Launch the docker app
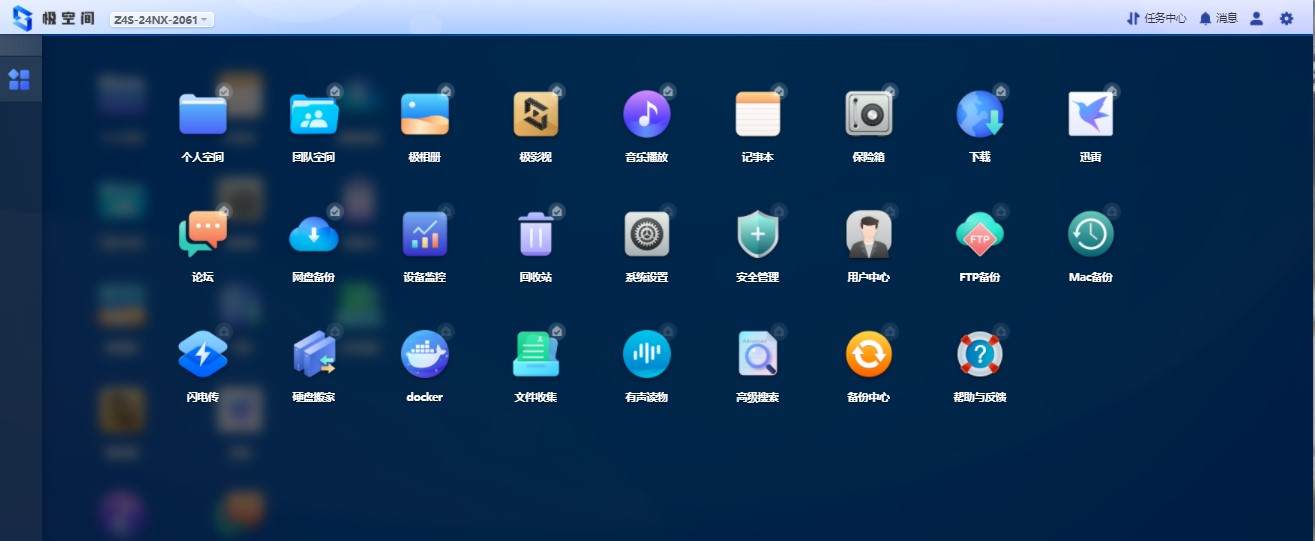The width and height of the screenshot is (1315, 541). (x=425, y=354)
